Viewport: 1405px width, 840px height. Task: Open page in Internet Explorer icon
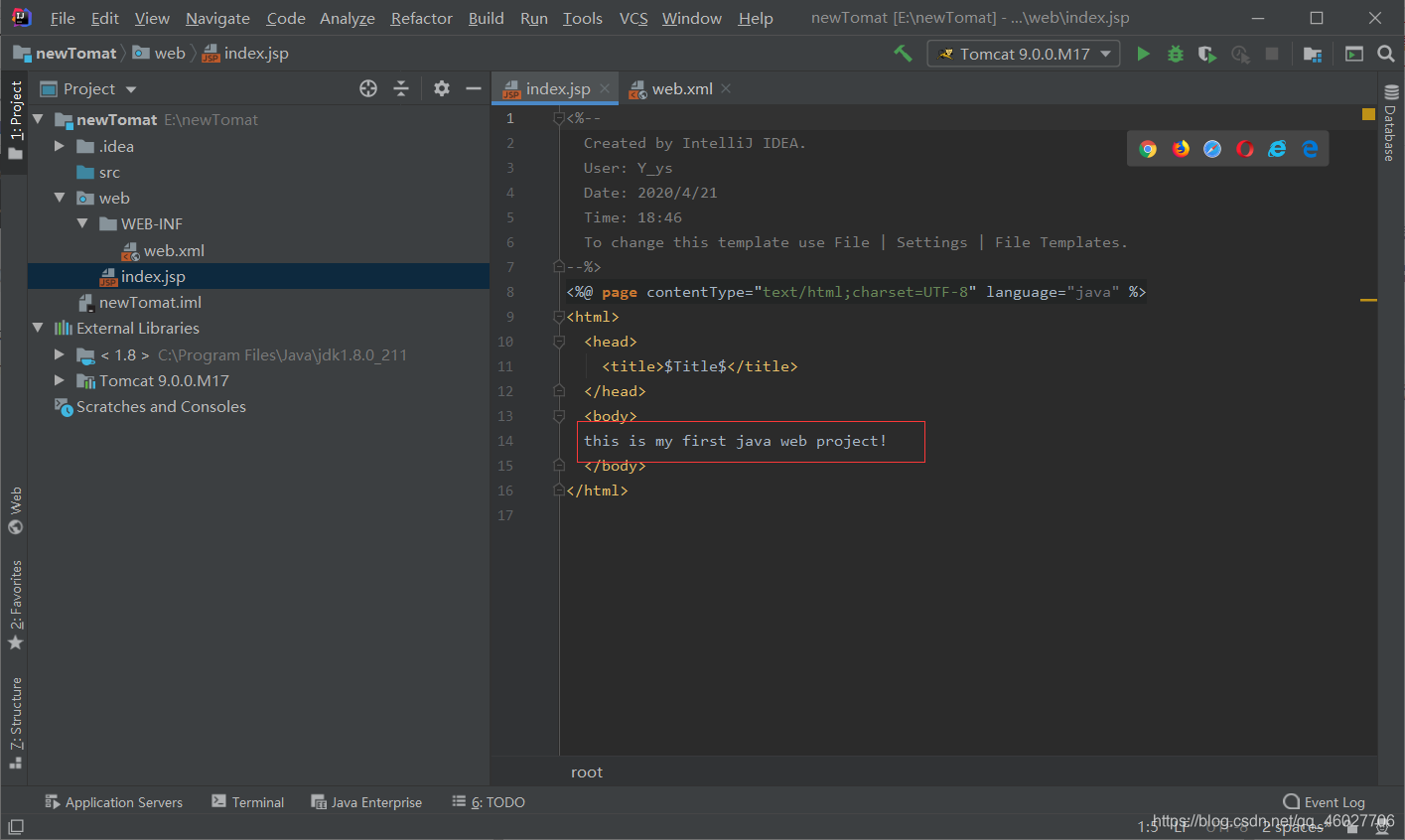[x=1277, y=149]
